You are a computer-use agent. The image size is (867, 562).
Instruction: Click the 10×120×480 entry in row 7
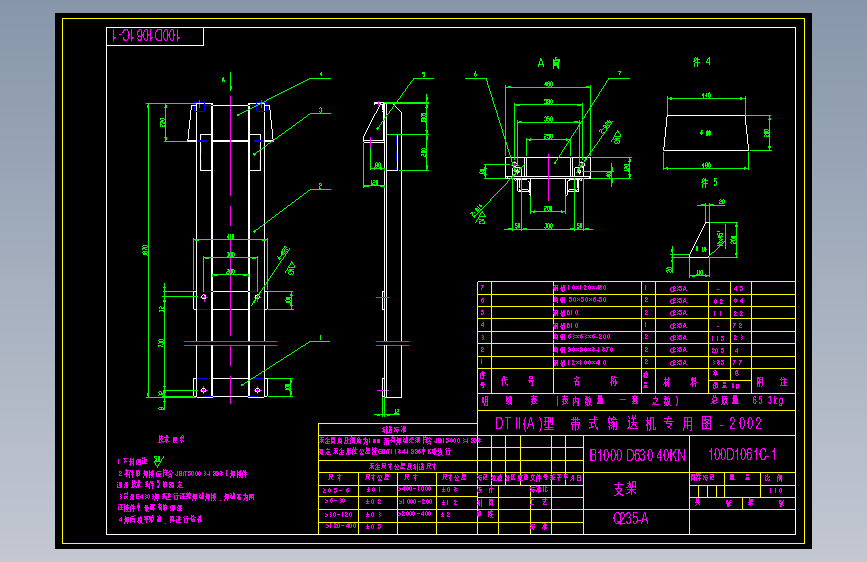coord(580,288)
